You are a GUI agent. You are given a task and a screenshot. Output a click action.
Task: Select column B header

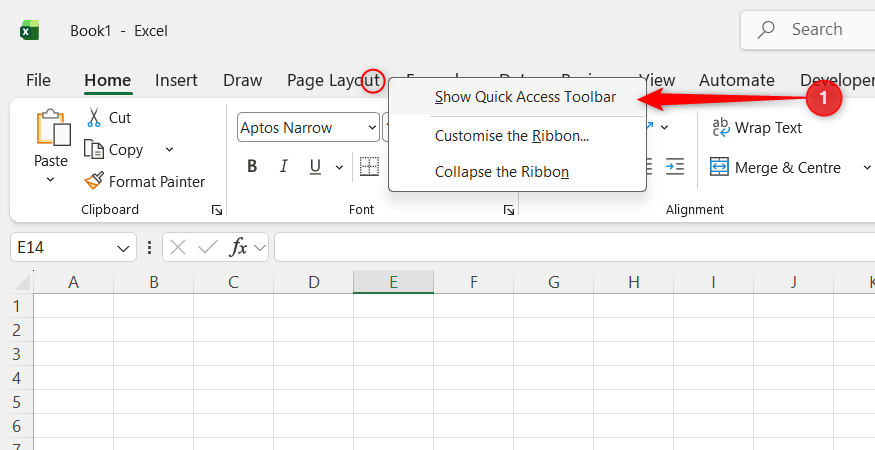(153, 282)
